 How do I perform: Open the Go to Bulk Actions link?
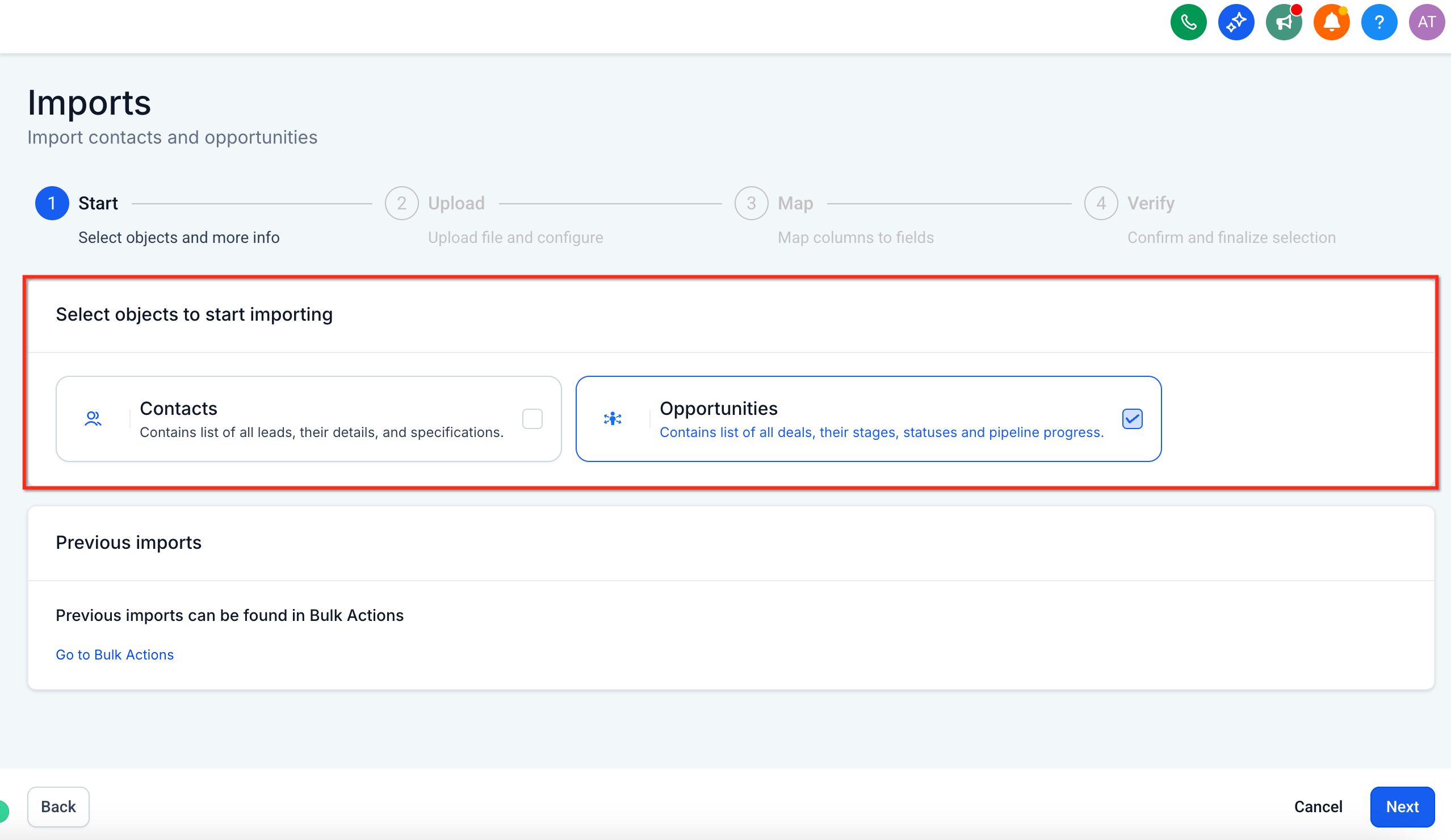click(x=115, y=654)
